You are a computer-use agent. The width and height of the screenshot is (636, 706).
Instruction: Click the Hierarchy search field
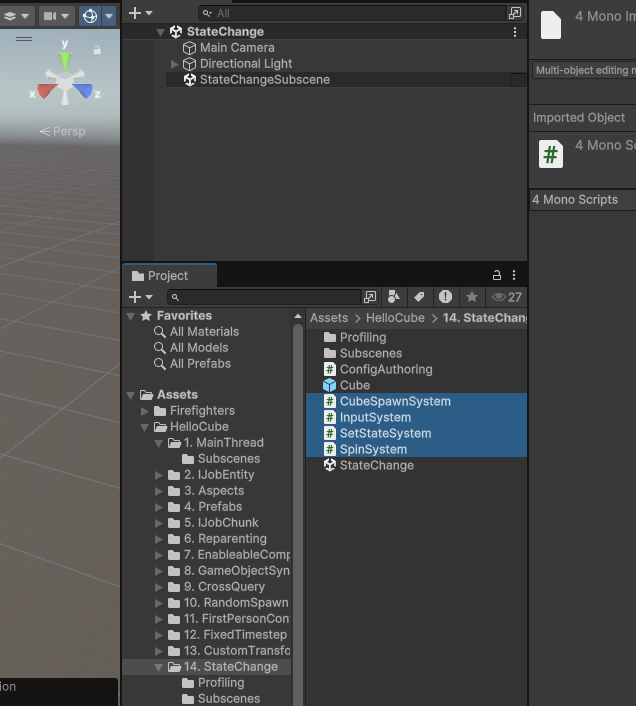[x=354, y=13]
